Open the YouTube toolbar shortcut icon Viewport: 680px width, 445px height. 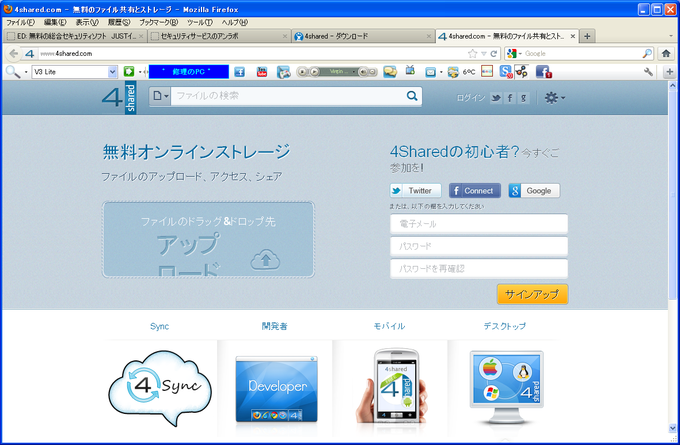(x=262, y=72)
